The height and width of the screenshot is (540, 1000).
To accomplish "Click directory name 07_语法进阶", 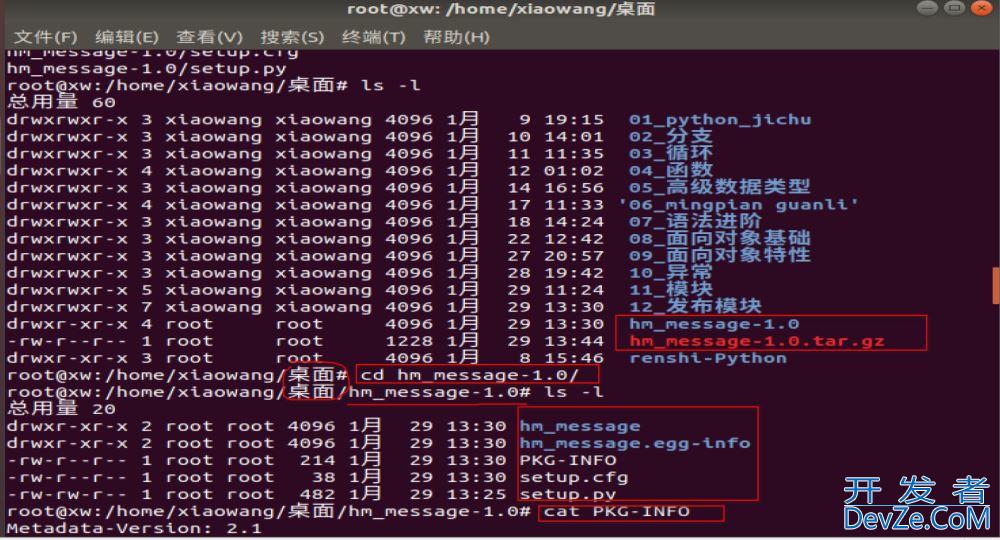I will pyautogui.click(x=695, y=222).
